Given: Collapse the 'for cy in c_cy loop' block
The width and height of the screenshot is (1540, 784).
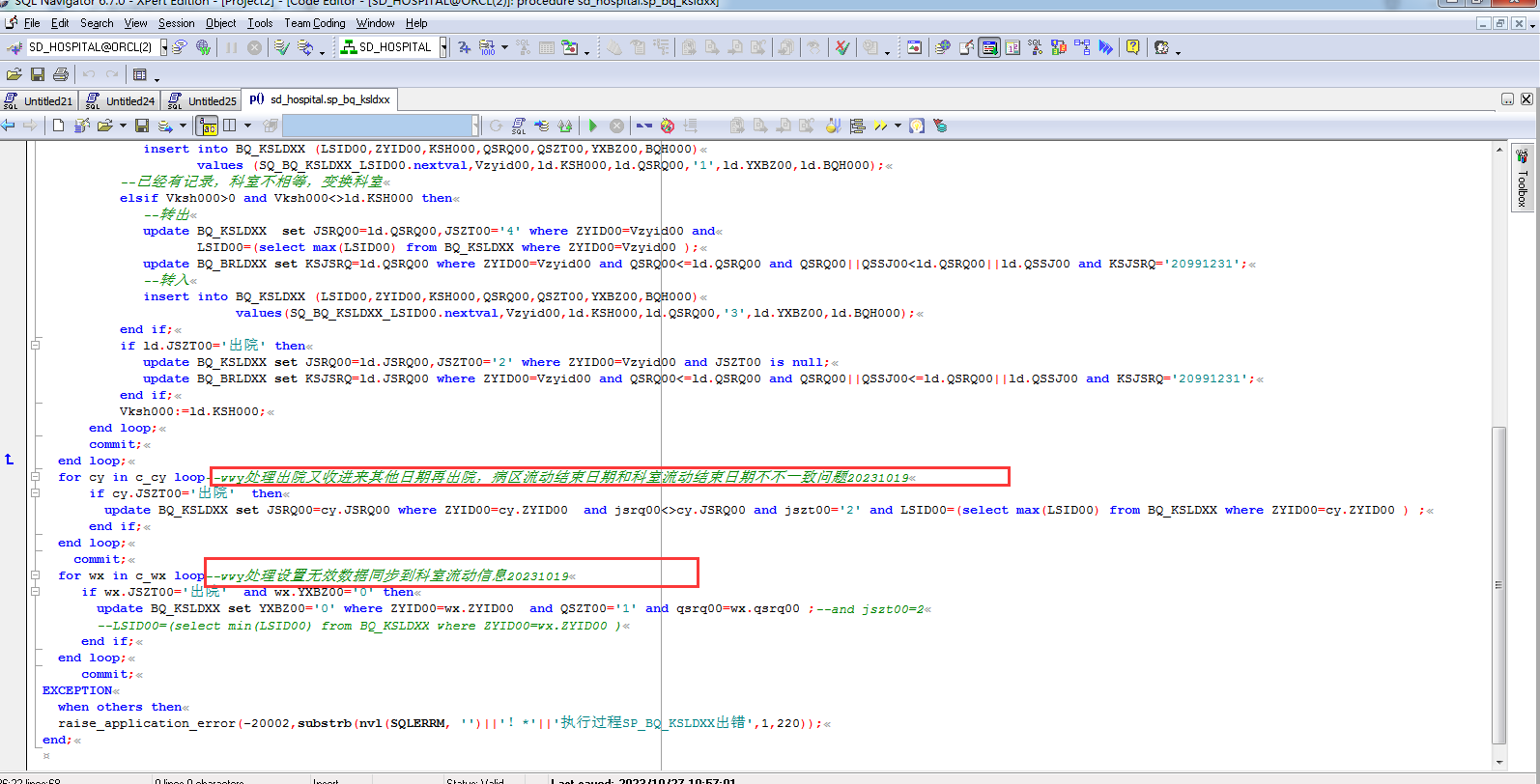Looking at the screenshot, I should 35,477.
